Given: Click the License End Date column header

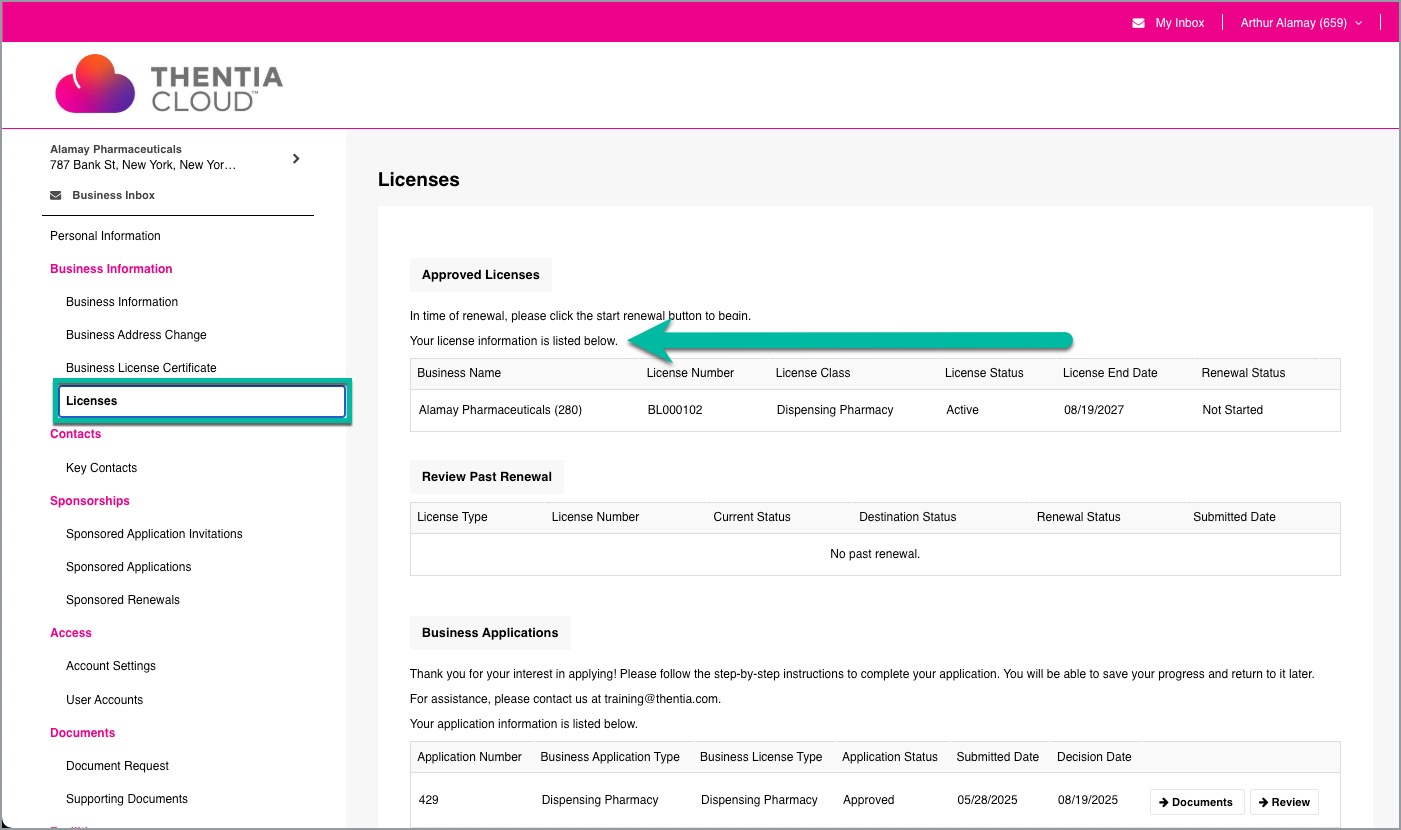Looking at the screenshot, I should click(1110, 373).
